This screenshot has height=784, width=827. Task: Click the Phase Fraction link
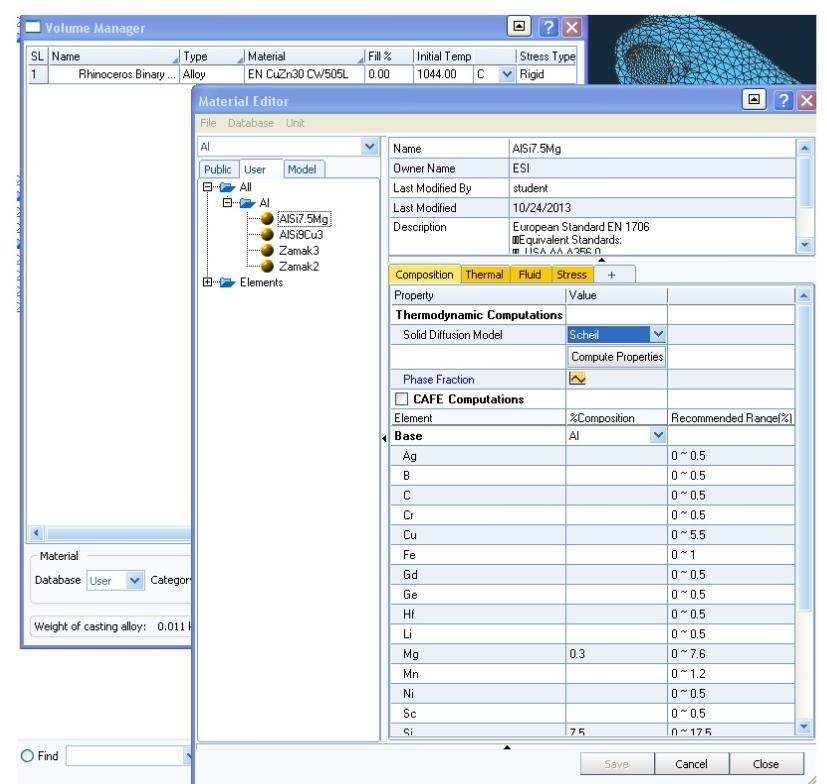[439, 379]
